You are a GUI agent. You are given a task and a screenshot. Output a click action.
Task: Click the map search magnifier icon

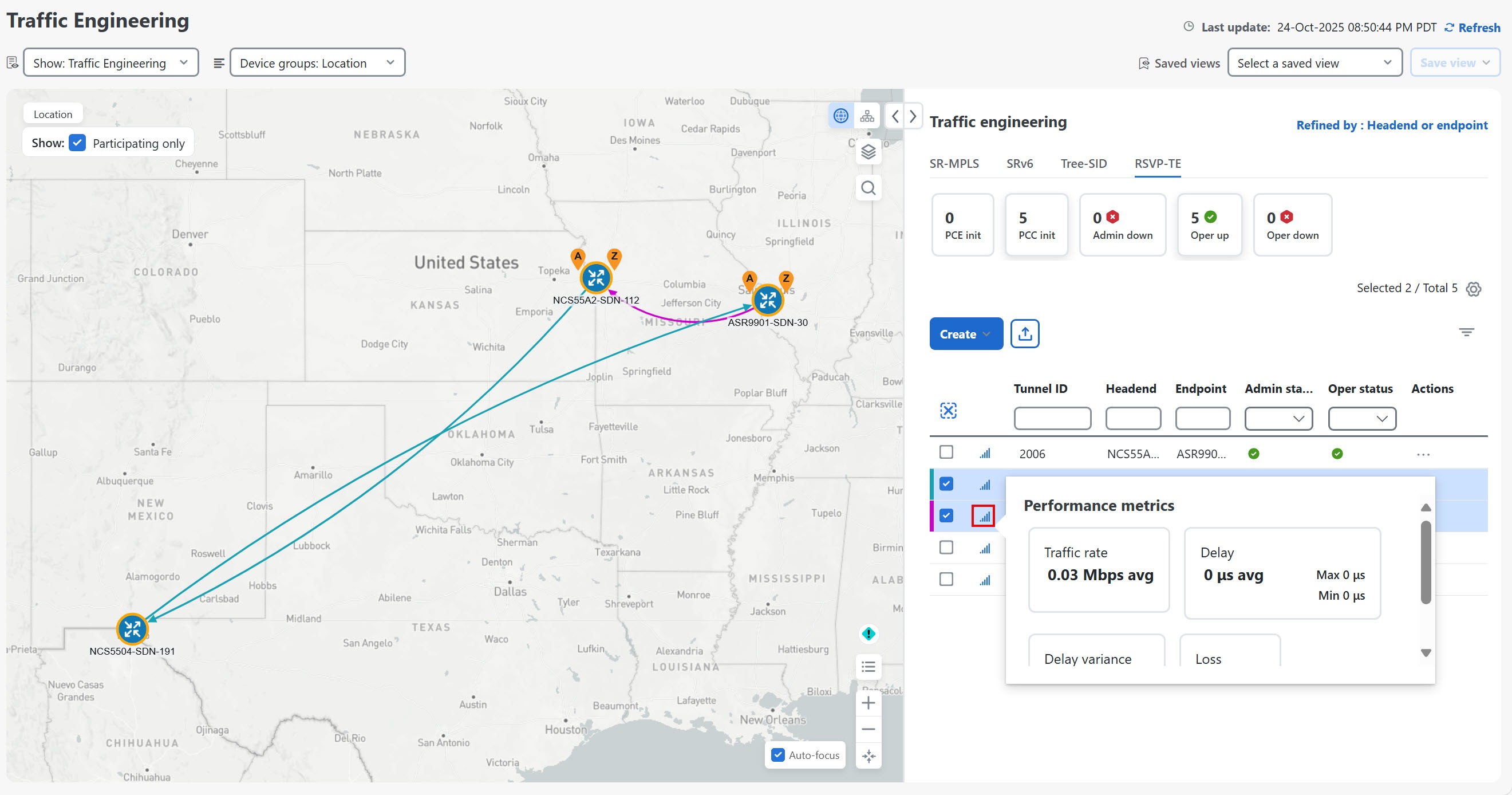tap(868, 188)
